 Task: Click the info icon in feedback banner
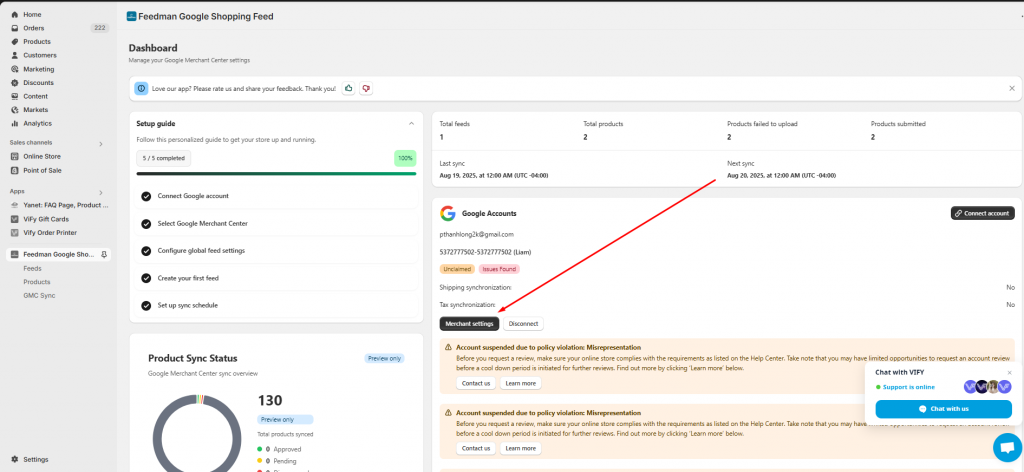141,88
